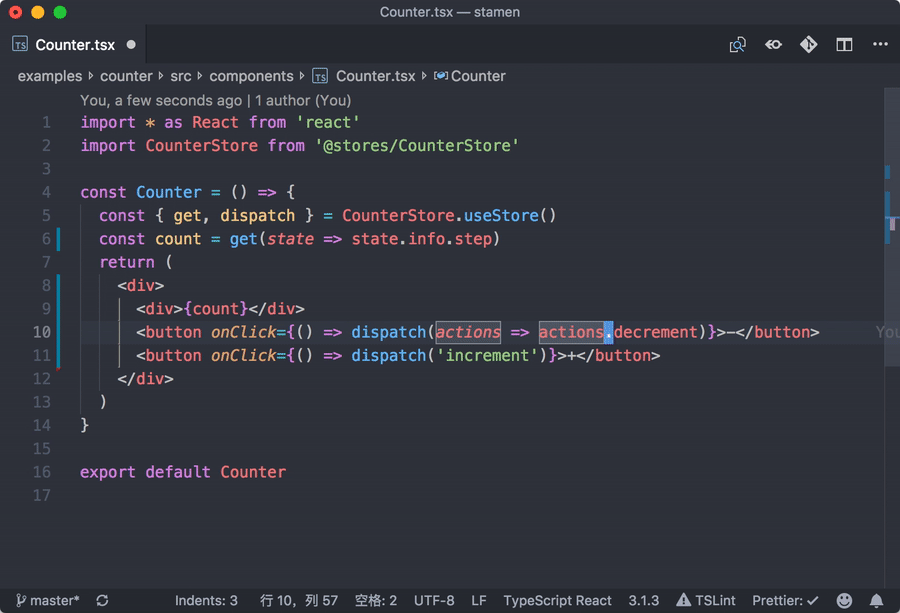Open the feedback smiley icon
The image size is (900, 613).
tap(844, 600)
